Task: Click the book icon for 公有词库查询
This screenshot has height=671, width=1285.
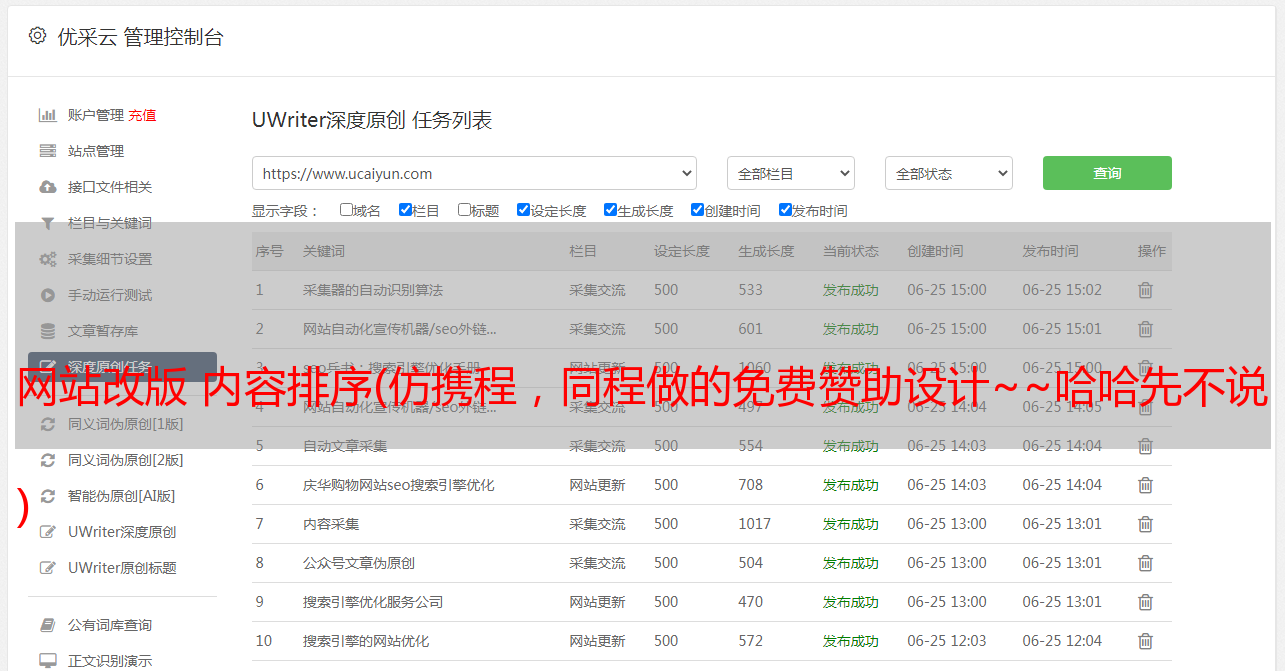Action: click(47, 625)
